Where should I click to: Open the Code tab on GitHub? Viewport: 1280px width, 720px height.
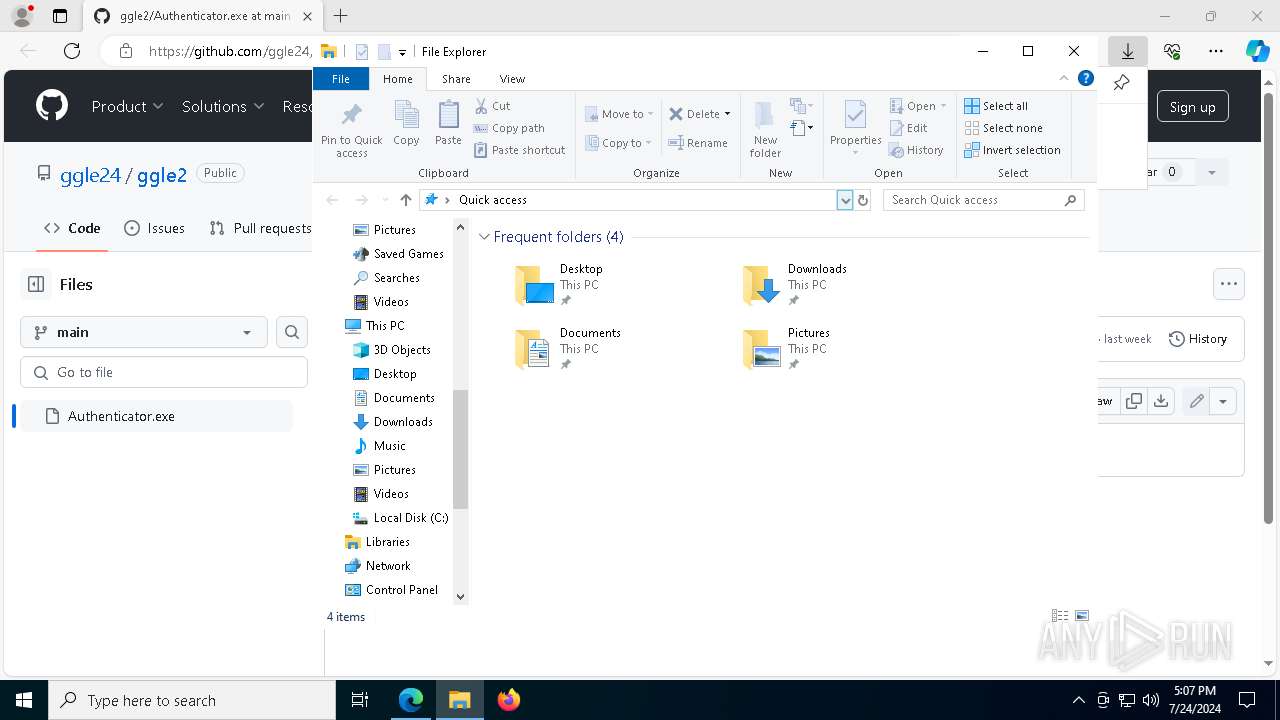pos(72,228)
